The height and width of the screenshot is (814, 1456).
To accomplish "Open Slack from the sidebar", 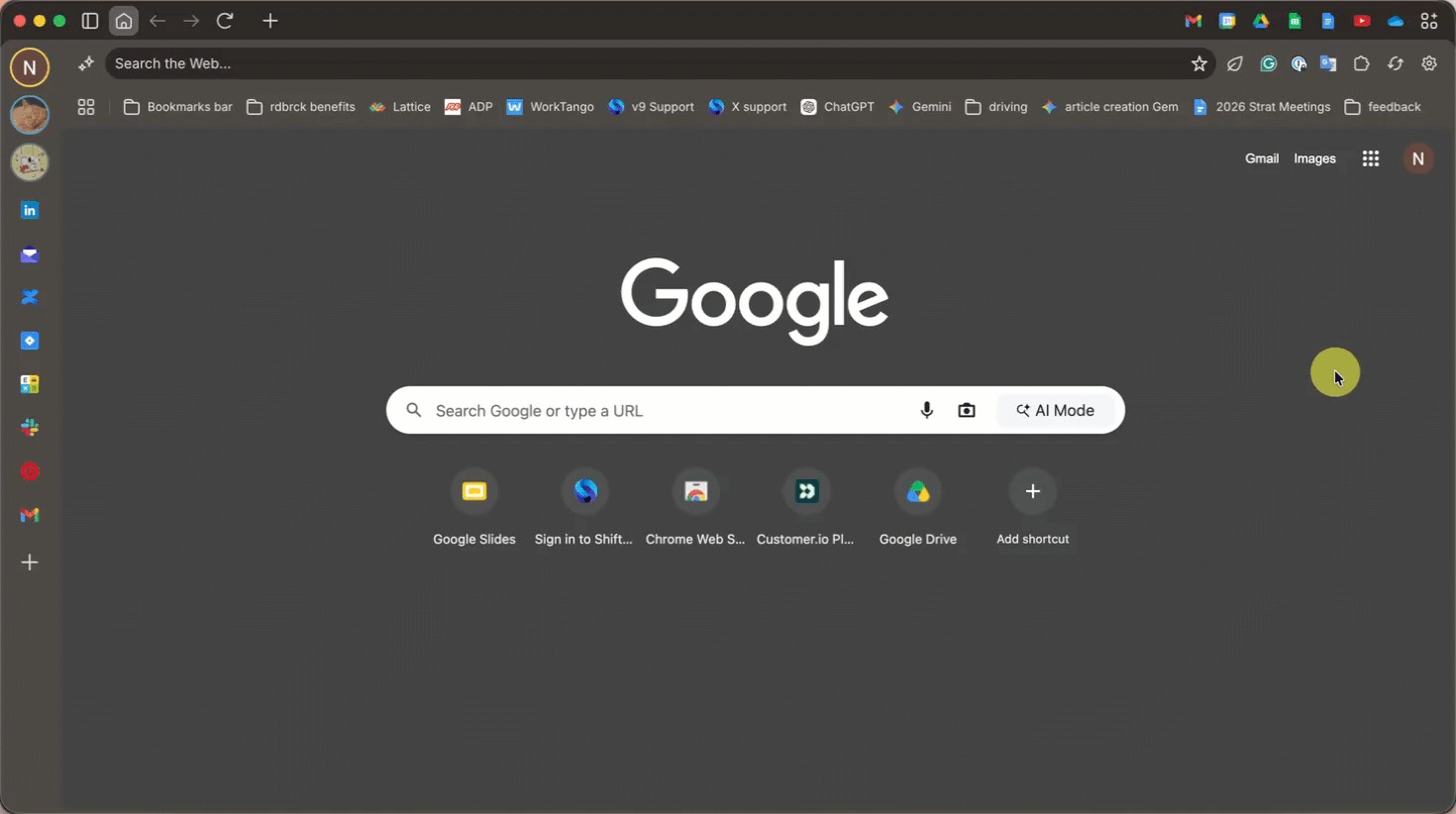I will pos(30,428).
